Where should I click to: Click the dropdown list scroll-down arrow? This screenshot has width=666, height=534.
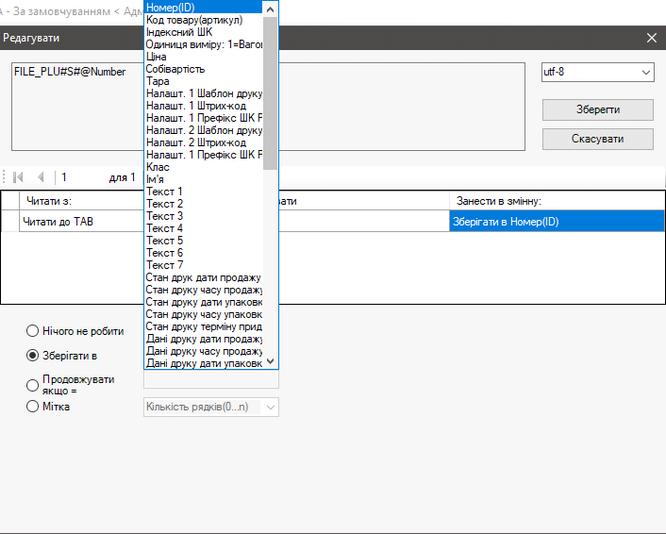point(270,361)
